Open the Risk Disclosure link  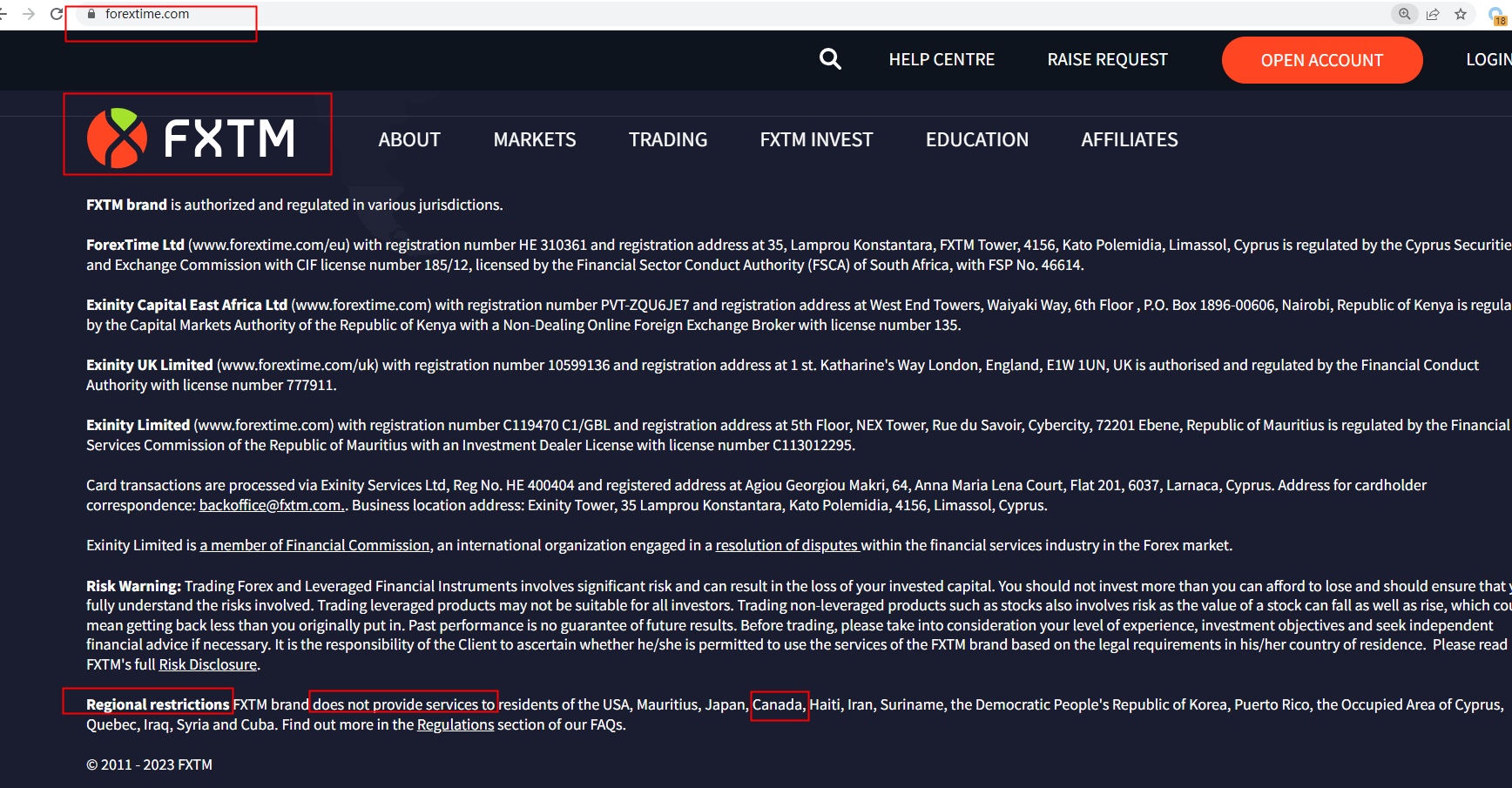pos(208,664)
